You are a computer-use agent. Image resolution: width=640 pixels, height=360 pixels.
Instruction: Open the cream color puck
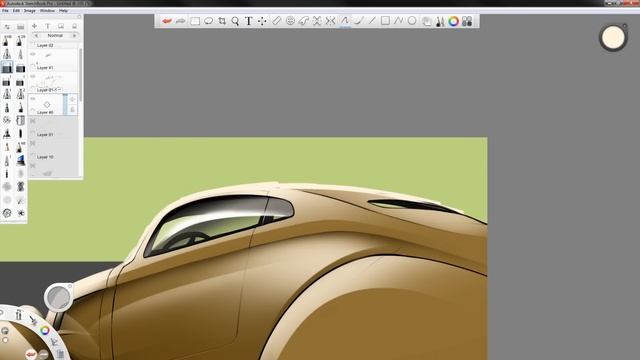[613, 37]
